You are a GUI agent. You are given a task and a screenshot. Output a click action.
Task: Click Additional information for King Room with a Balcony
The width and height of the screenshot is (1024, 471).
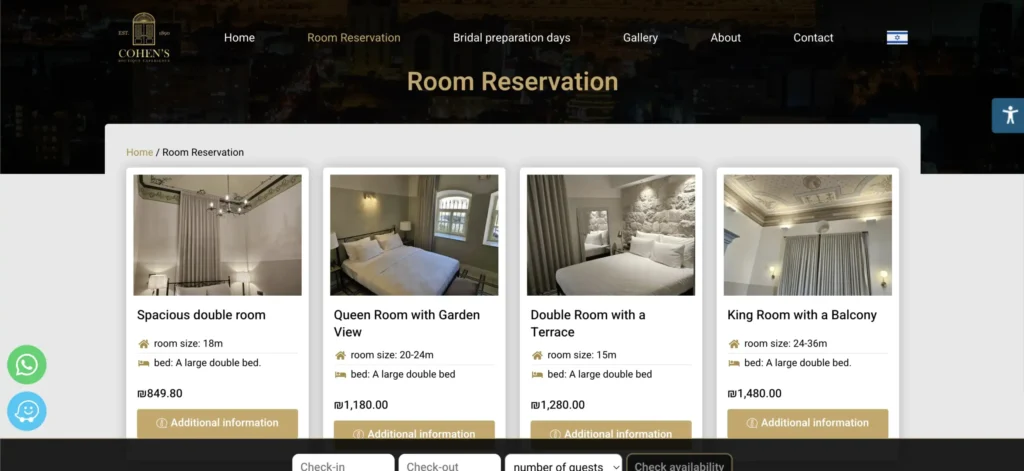click(808, 423)
